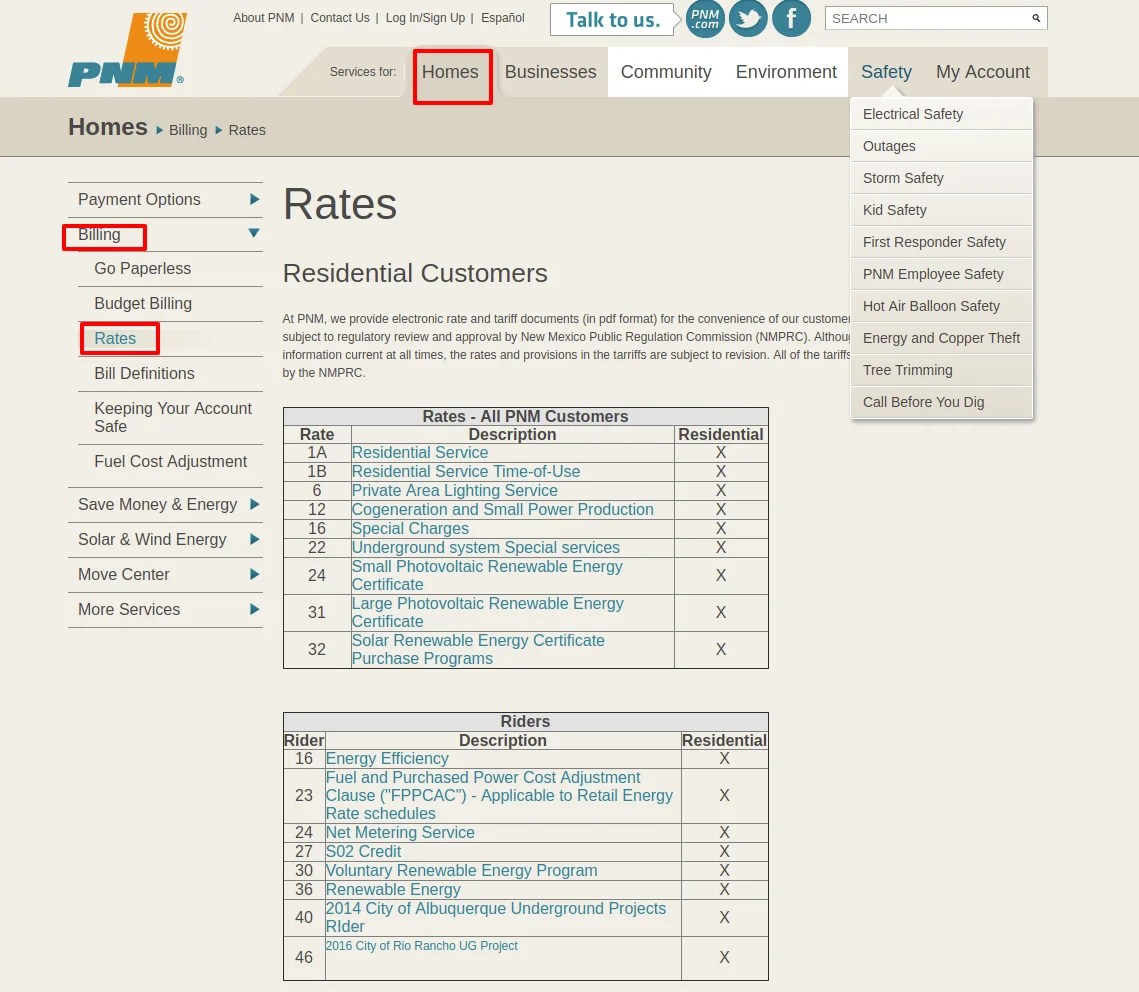This screenshot has height=992, width=1139.
Task: Open Energy Efficiency rider link
Action: [387, 758]
